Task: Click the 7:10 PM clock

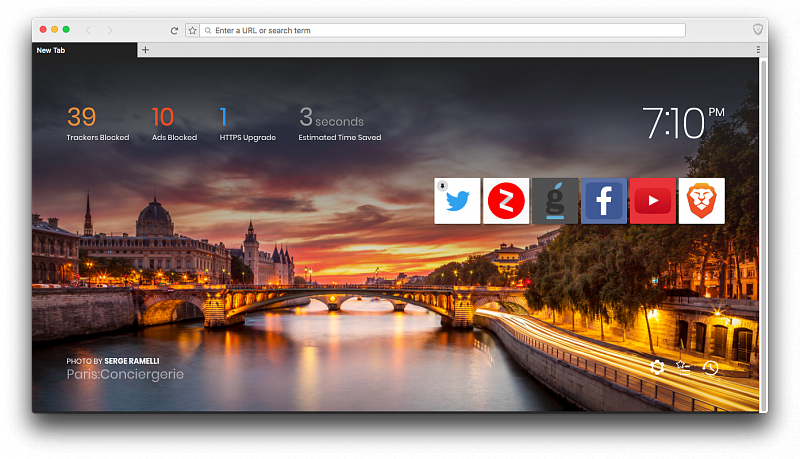Action: click(684, 123)
